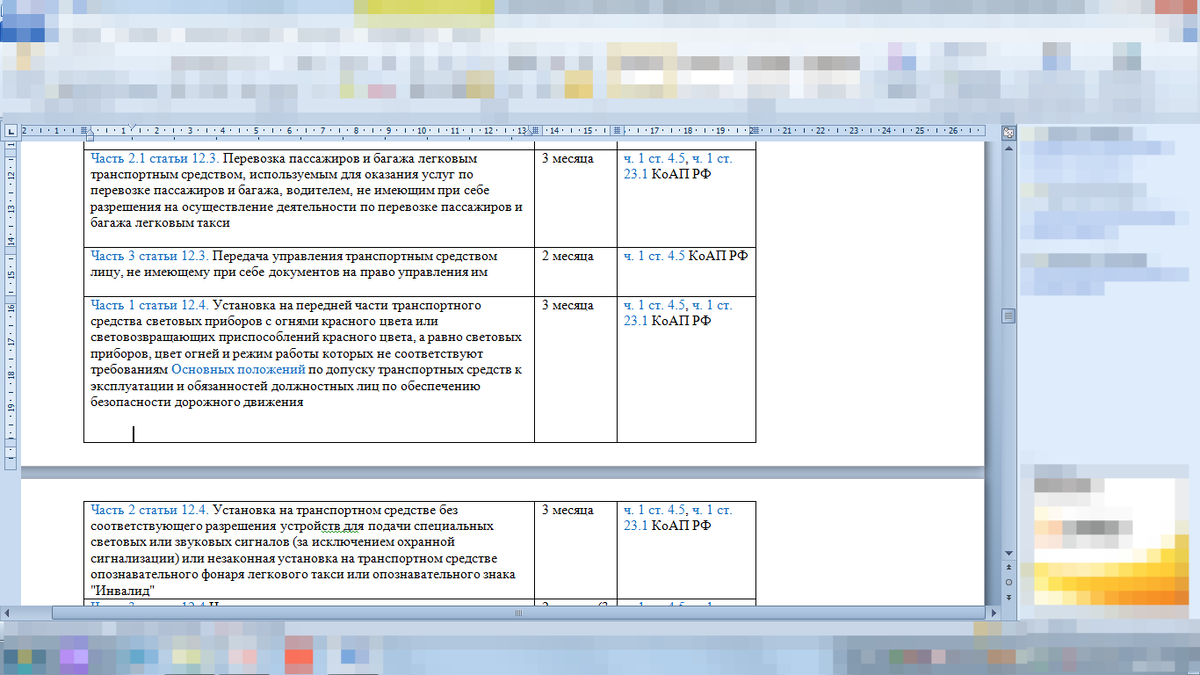1200x675 pixels.
Task: Click the vertical scrollbar up arrow
Action: click(x=1008, y=147)
